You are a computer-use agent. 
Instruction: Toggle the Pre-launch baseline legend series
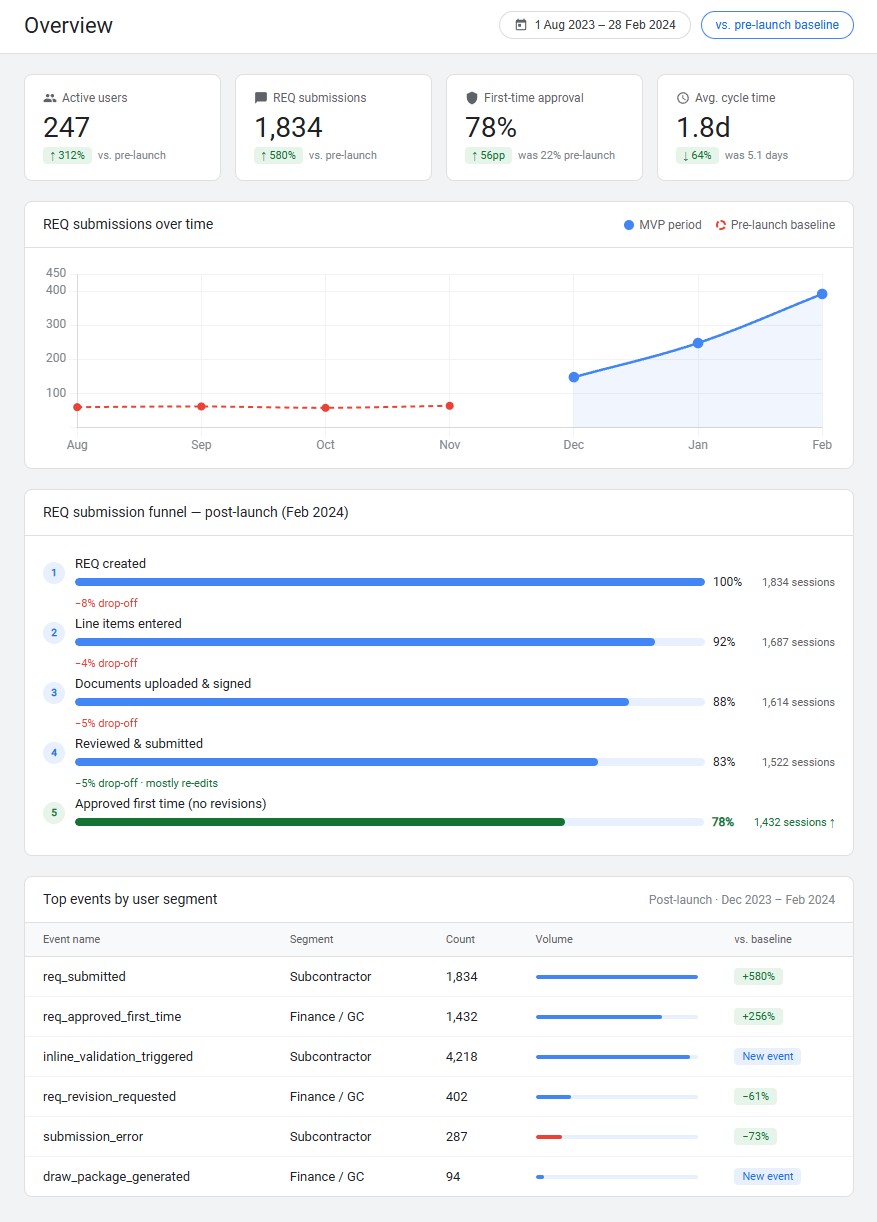[x=775, y=225]
